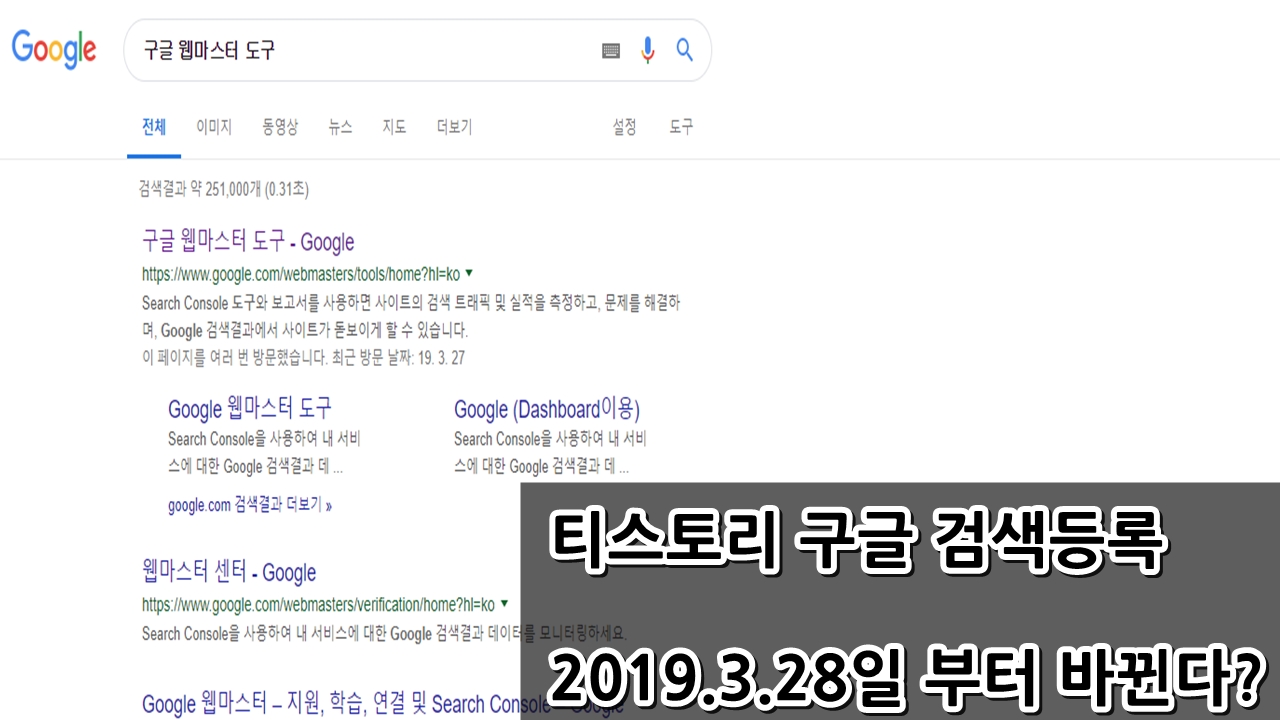Switch to the 지도 tab
This screenshot has height=720, width=1280.
(x=394, y=127)
